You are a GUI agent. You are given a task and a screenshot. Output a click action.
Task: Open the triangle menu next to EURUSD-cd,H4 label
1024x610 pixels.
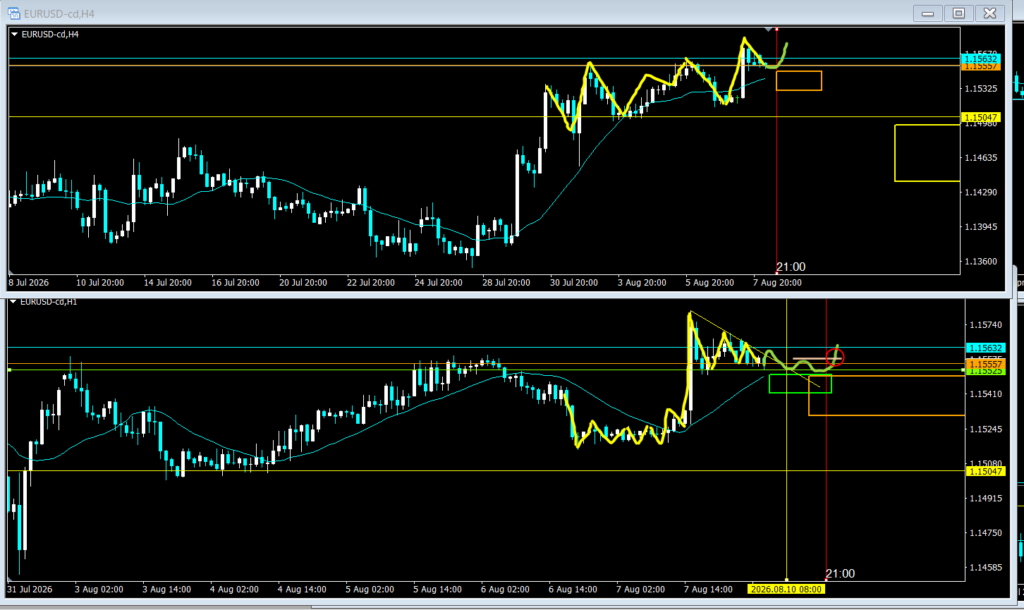14,35
